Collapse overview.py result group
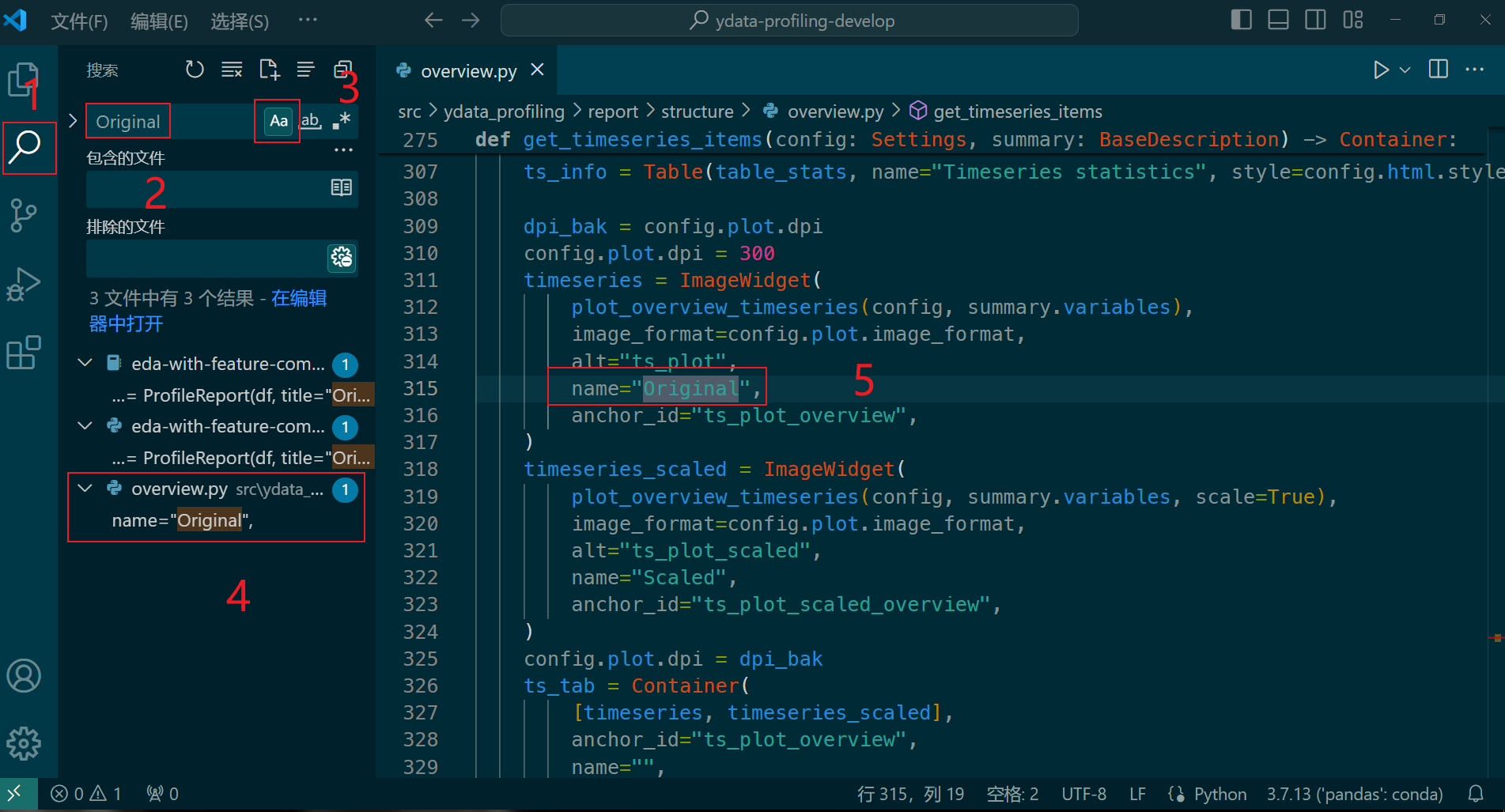 tap(85, 488)
